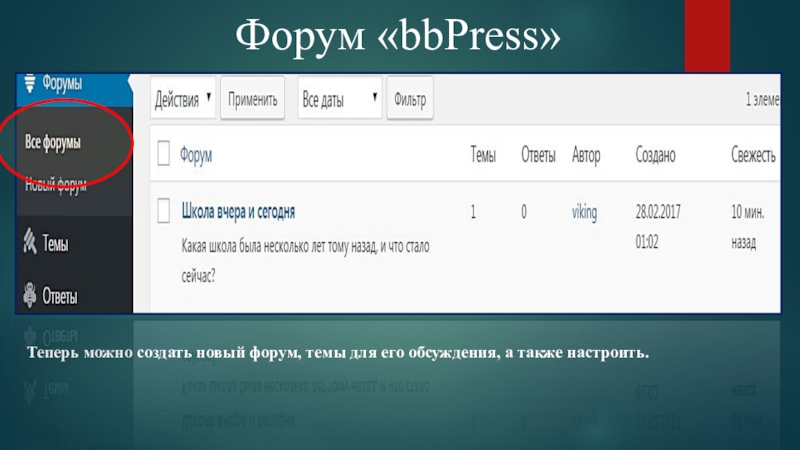800x450 pixels.
Task: Click the Ответы bee icon in sidebar
Action: (30, 294)
